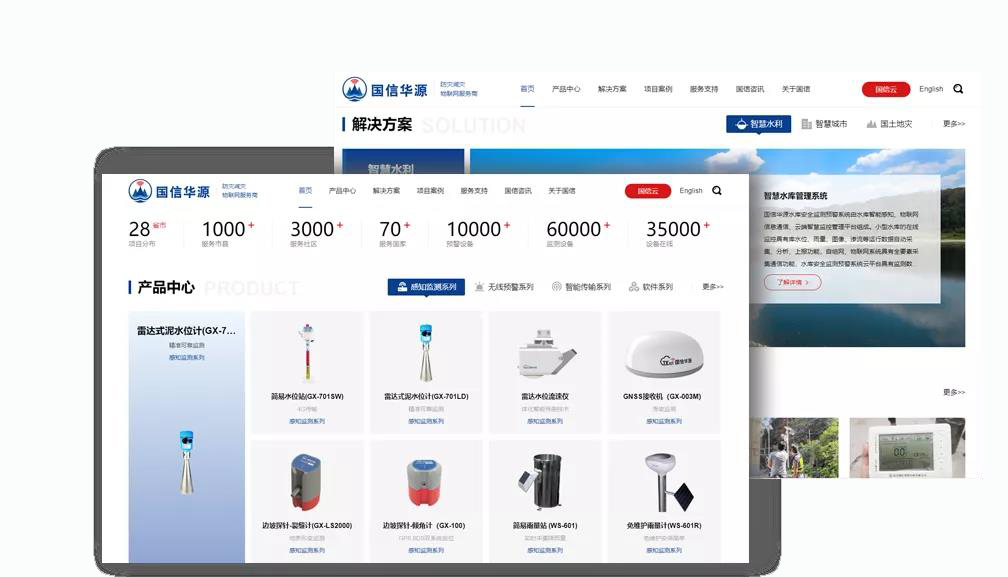Click the 产品中心 section heading
This screenshot has height=577, width=1008.
[x=166, y=287]
